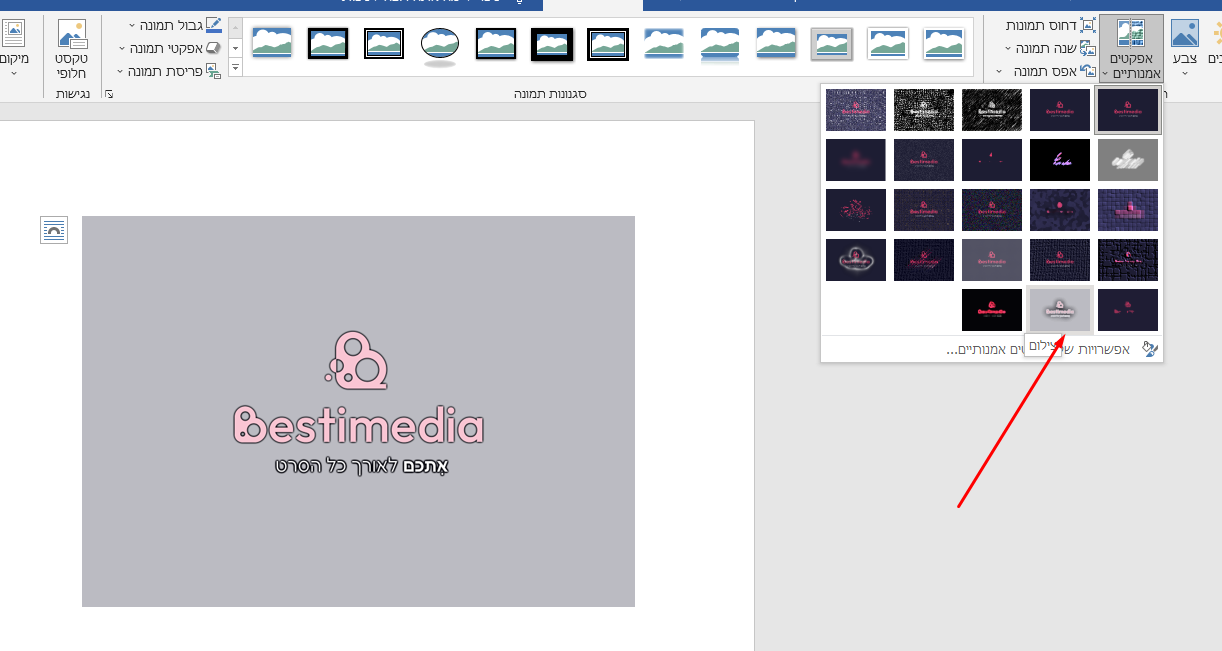Expand the picture styles gallery with More arrow

tap(234, 67)
